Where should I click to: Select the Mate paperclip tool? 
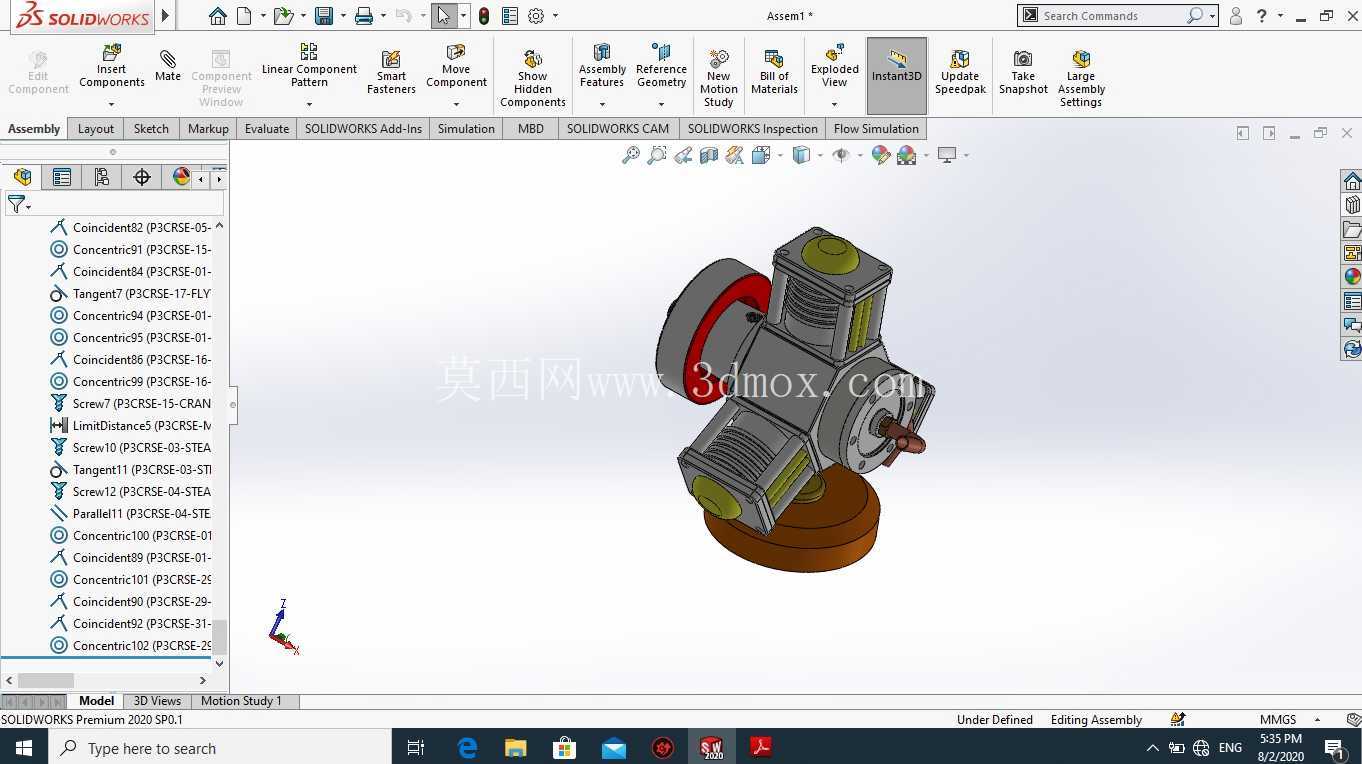tap(168, 66)
